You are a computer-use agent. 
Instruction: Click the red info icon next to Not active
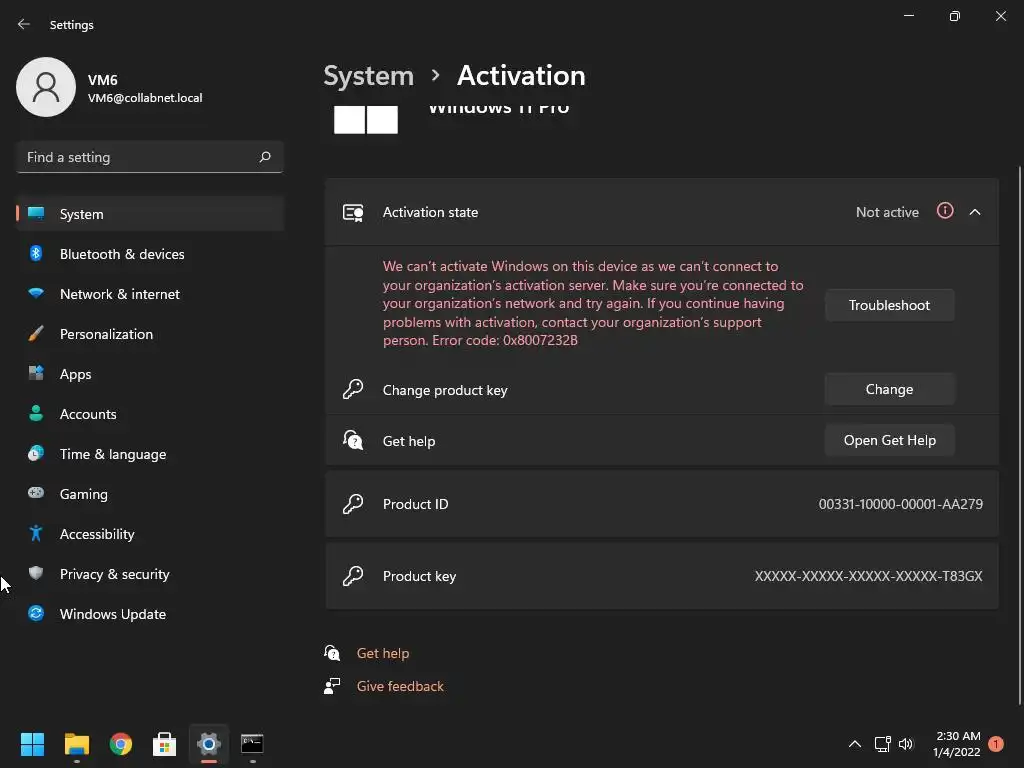944,210
